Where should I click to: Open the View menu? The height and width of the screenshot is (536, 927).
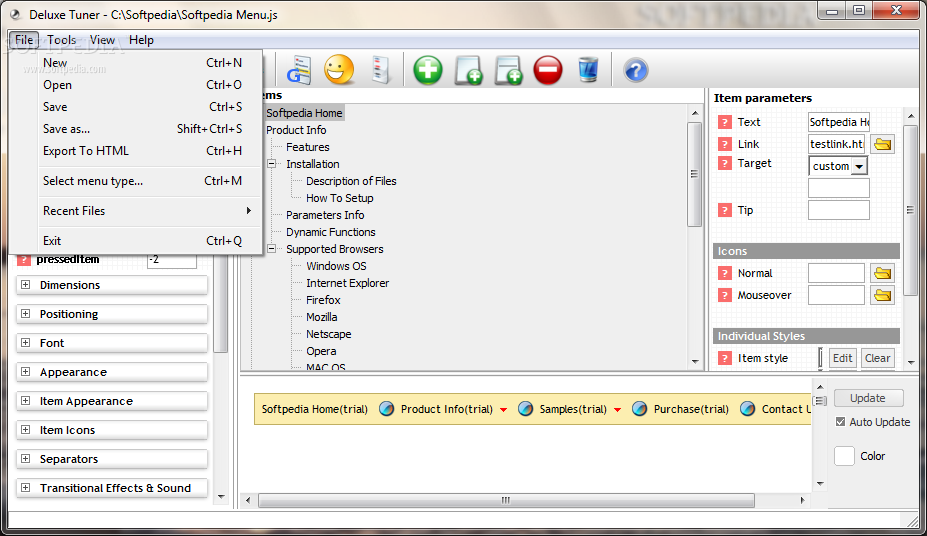point(102,40)
